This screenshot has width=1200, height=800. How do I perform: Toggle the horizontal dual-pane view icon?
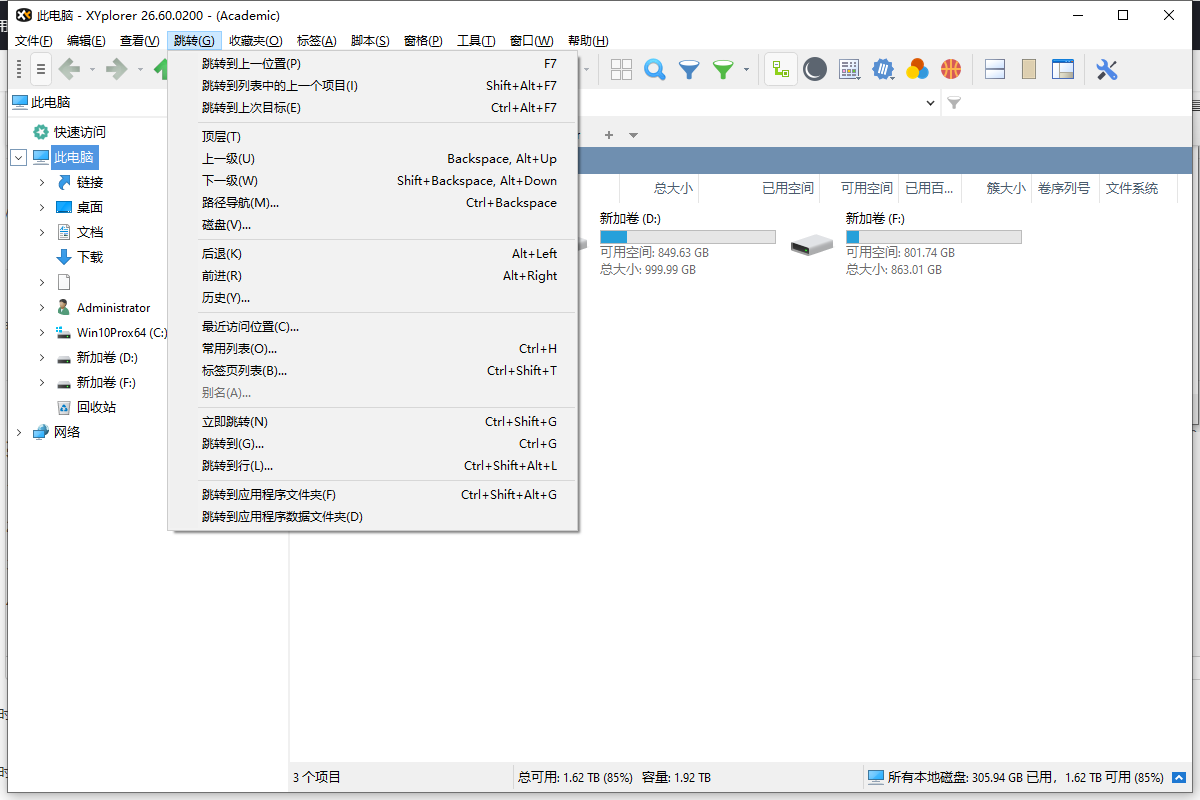994,69
